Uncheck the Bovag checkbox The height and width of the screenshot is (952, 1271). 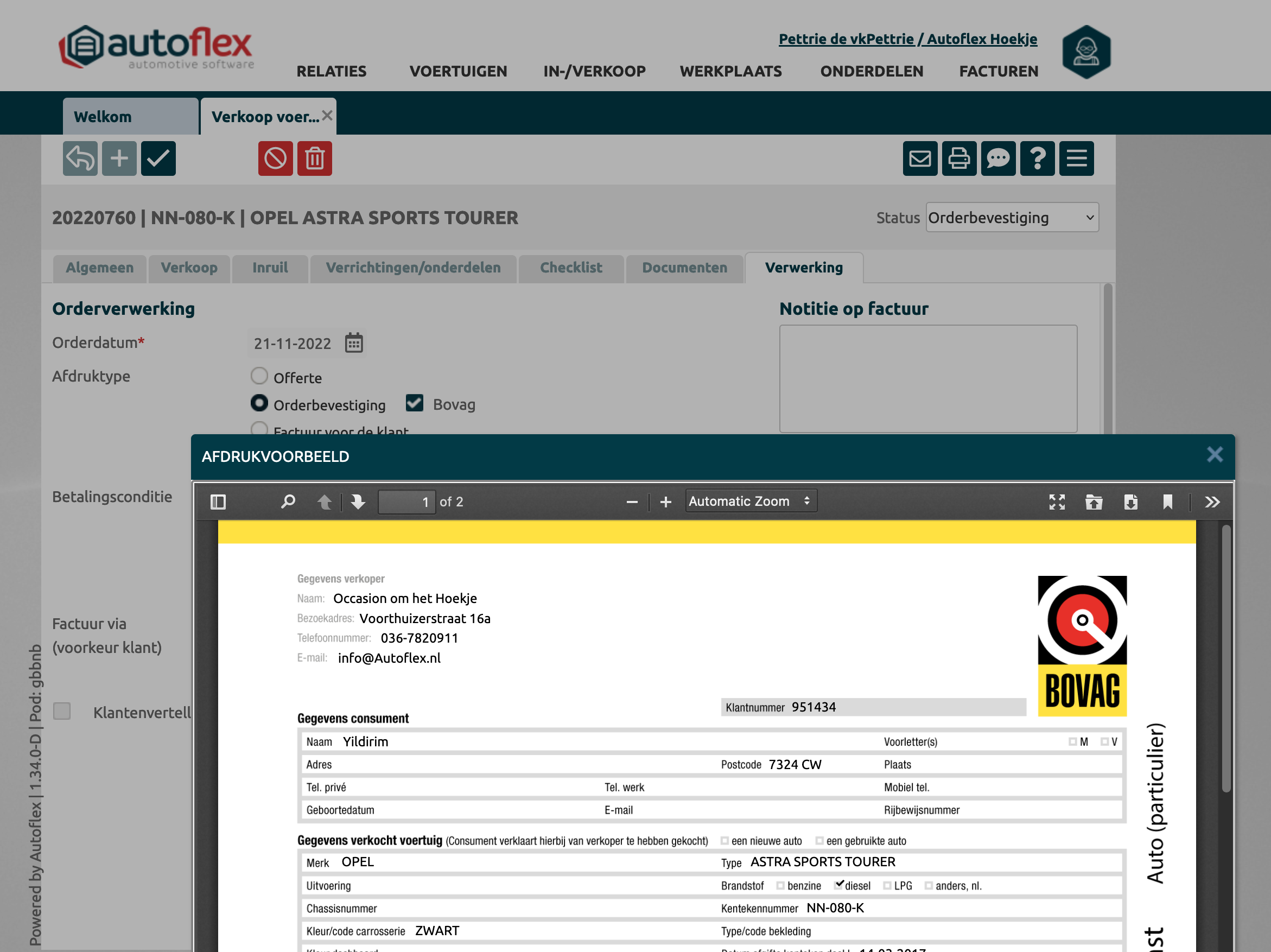[414, 403]
